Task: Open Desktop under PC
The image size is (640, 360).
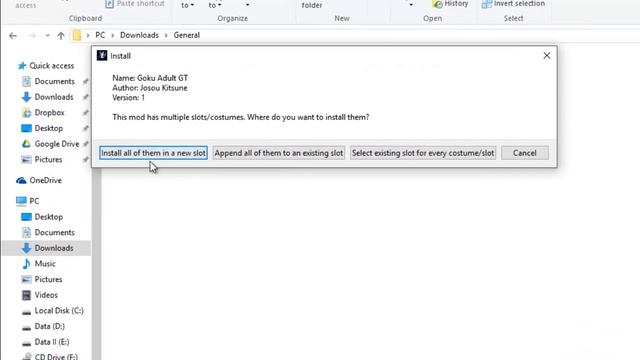Action: (49, 217)
